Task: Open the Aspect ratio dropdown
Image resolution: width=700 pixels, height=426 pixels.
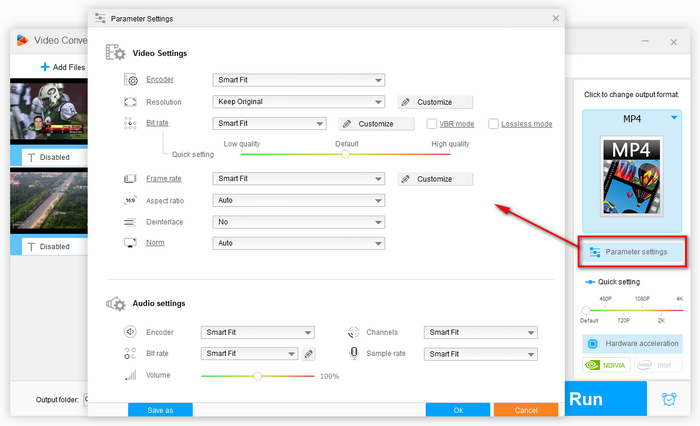Action: 299,200
